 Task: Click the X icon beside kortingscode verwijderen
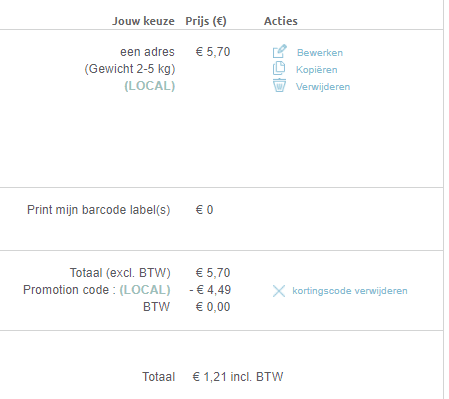(x=279, y=291)
